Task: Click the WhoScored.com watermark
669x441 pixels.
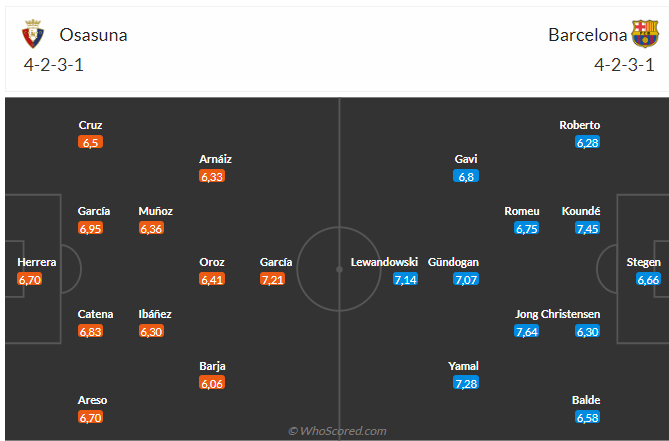Action: pos(337,431)
